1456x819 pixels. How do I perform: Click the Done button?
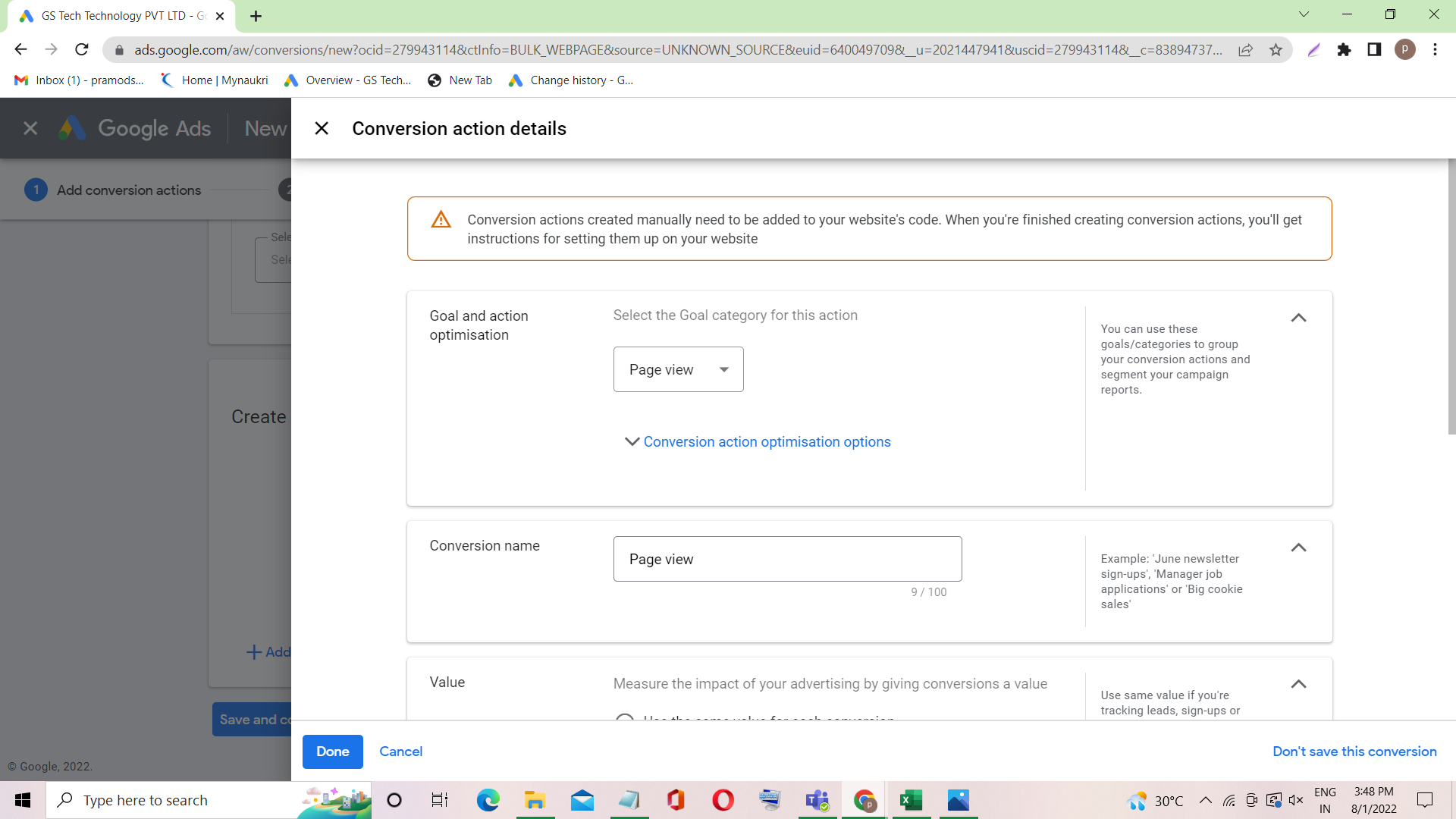(332, 752)
